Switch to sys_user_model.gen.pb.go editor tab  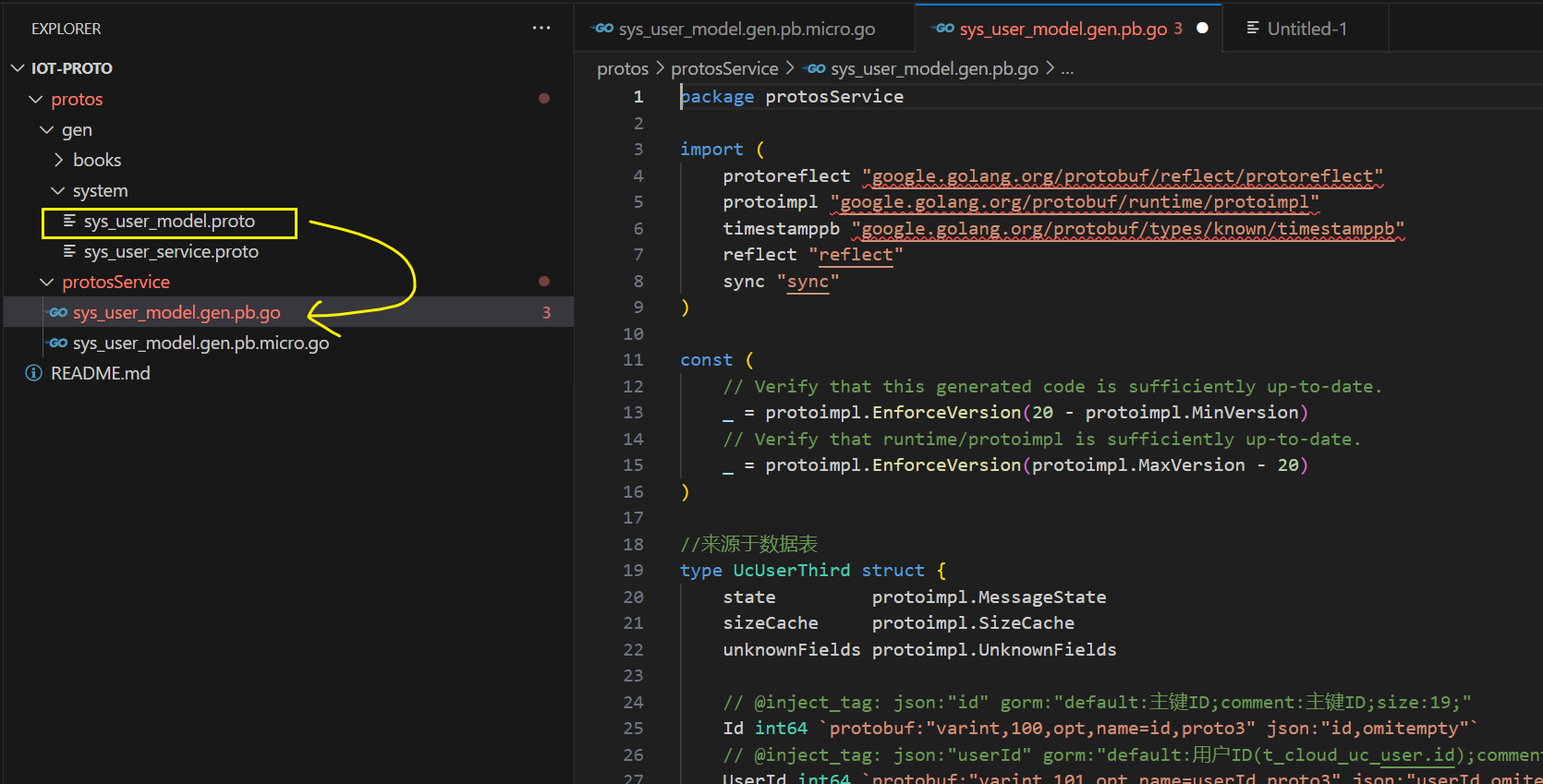[x=1069, y=29]
